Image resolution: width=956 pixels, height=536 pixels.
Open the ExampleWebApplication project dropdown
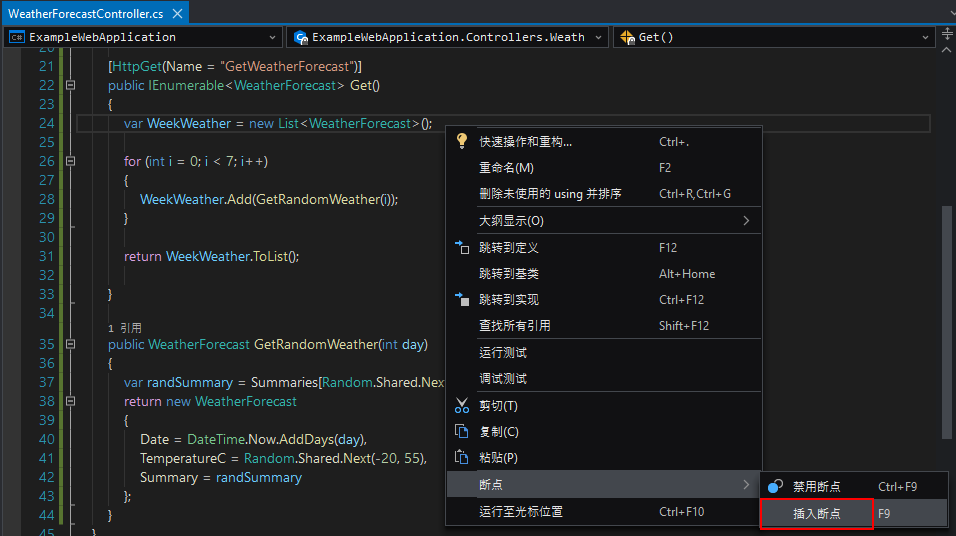coord(273,37)
